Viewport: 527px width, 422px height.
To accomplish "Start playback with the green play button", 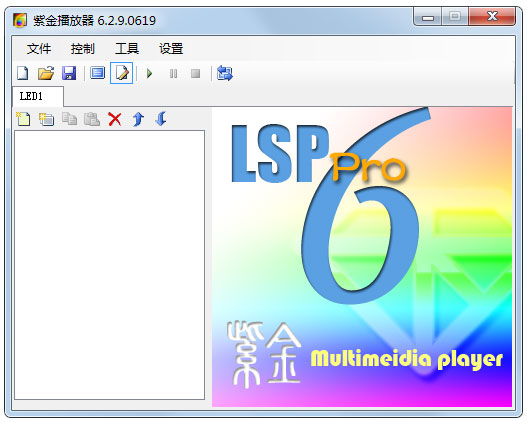I will (150, 73).
